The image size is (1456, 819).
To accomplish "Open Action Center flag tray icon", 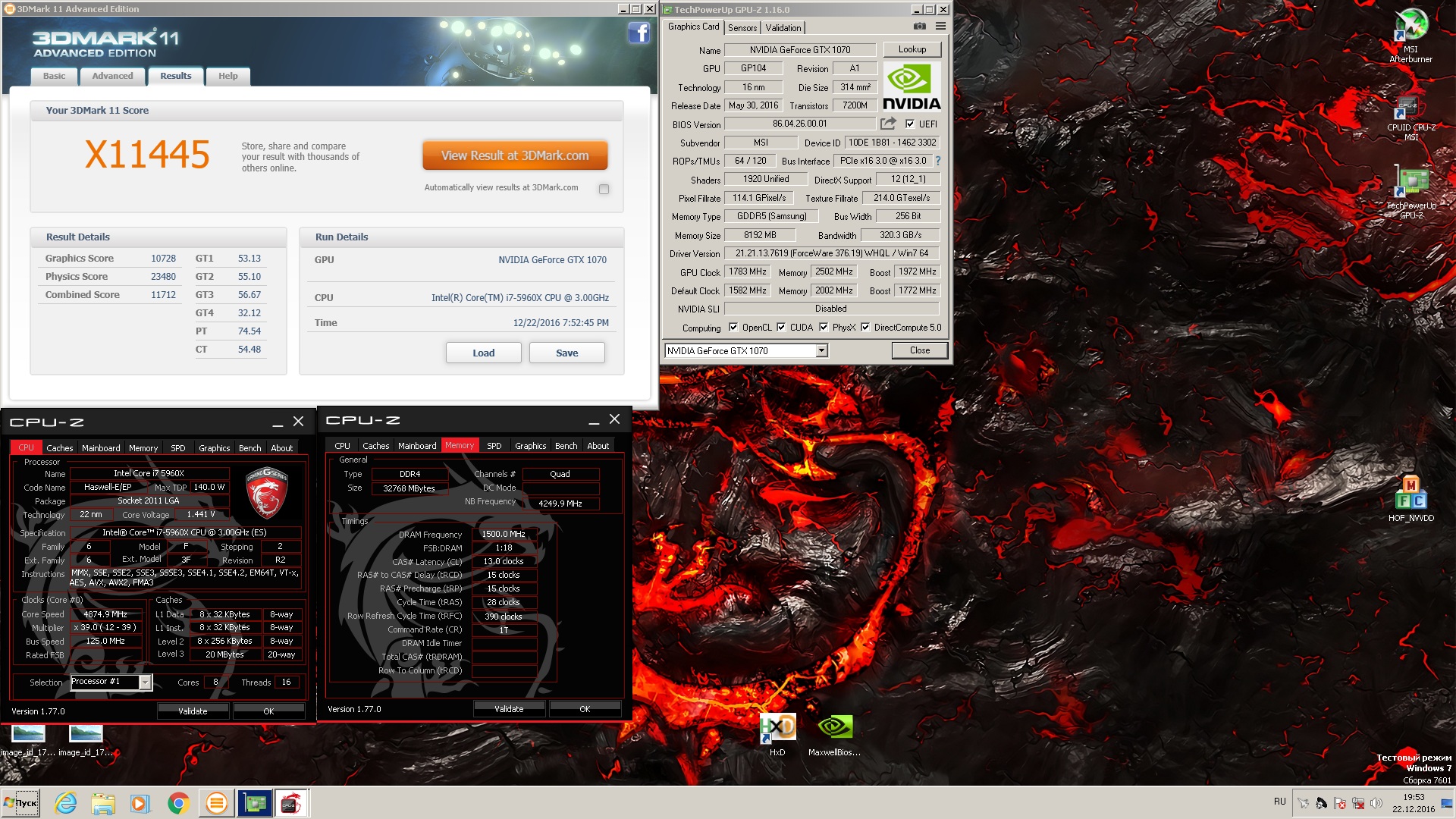I will pos(1340,803).
